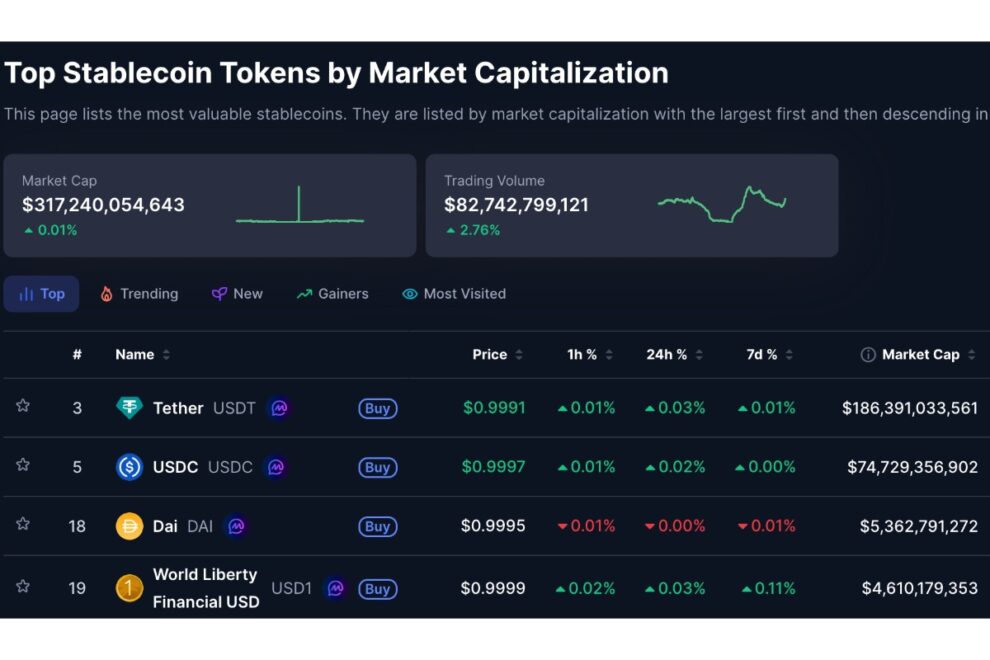Click the World Liberty Financial USD logo

tap(129, 588)
